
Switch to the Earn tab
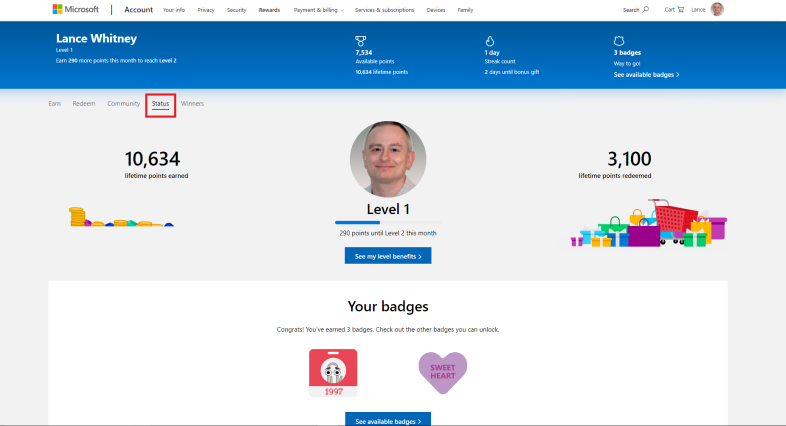coord(55,104)
